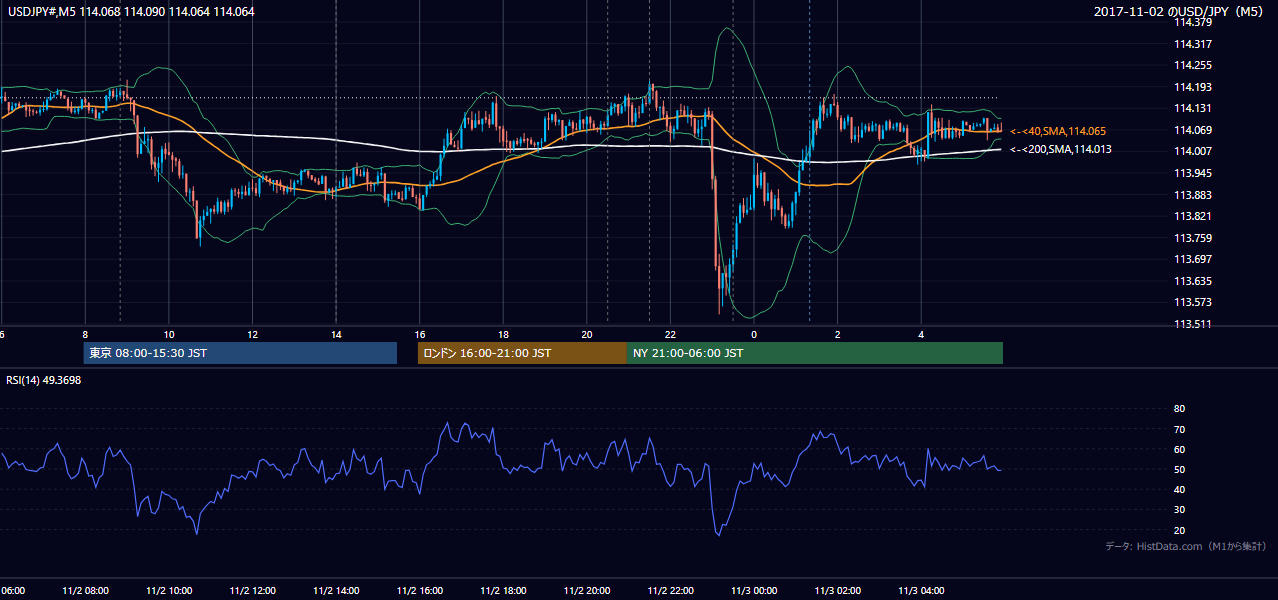Click the RSI scale value 30
Viewport: 1278px width, 600px height.
[1179, 510]
